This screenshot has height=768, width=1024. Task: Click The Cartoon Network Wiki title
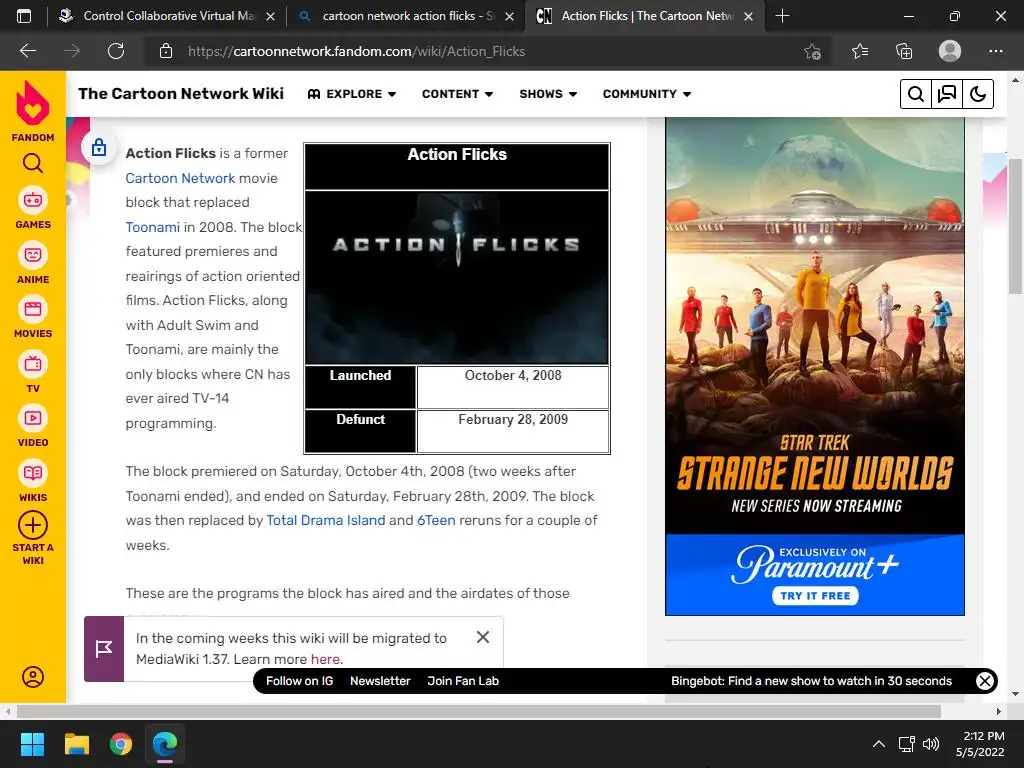pyautogui.click(x=181, y=93)
